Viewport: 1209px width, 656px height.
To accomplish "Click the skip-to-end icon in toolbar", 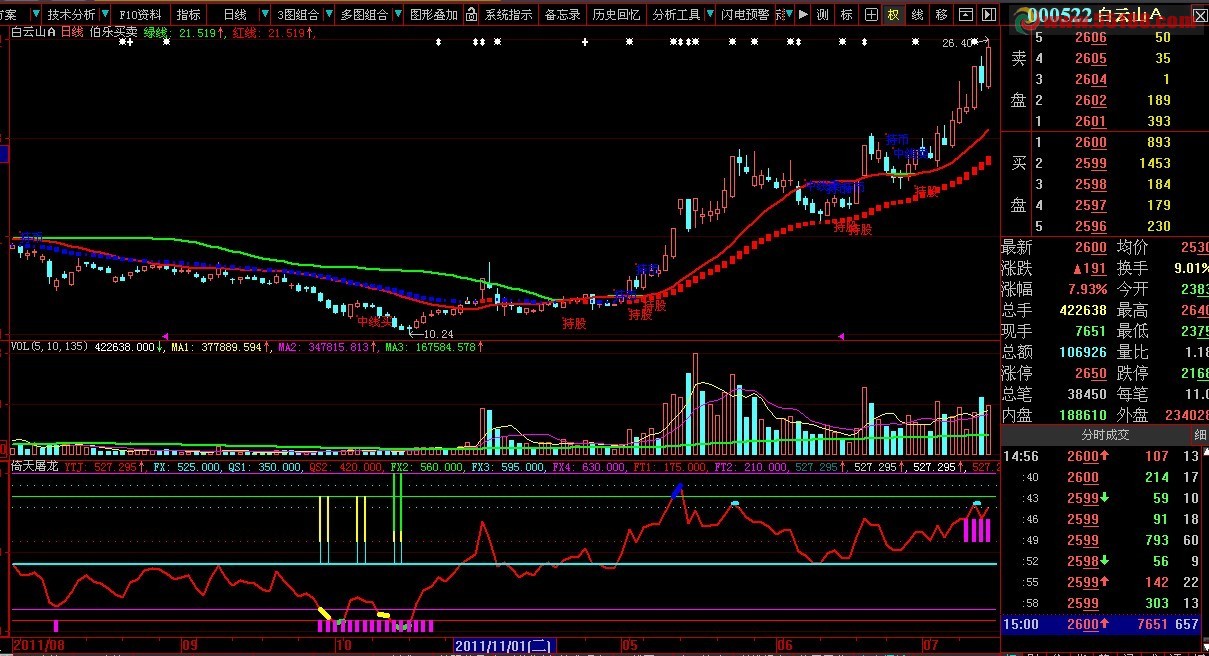I will 988,15.
